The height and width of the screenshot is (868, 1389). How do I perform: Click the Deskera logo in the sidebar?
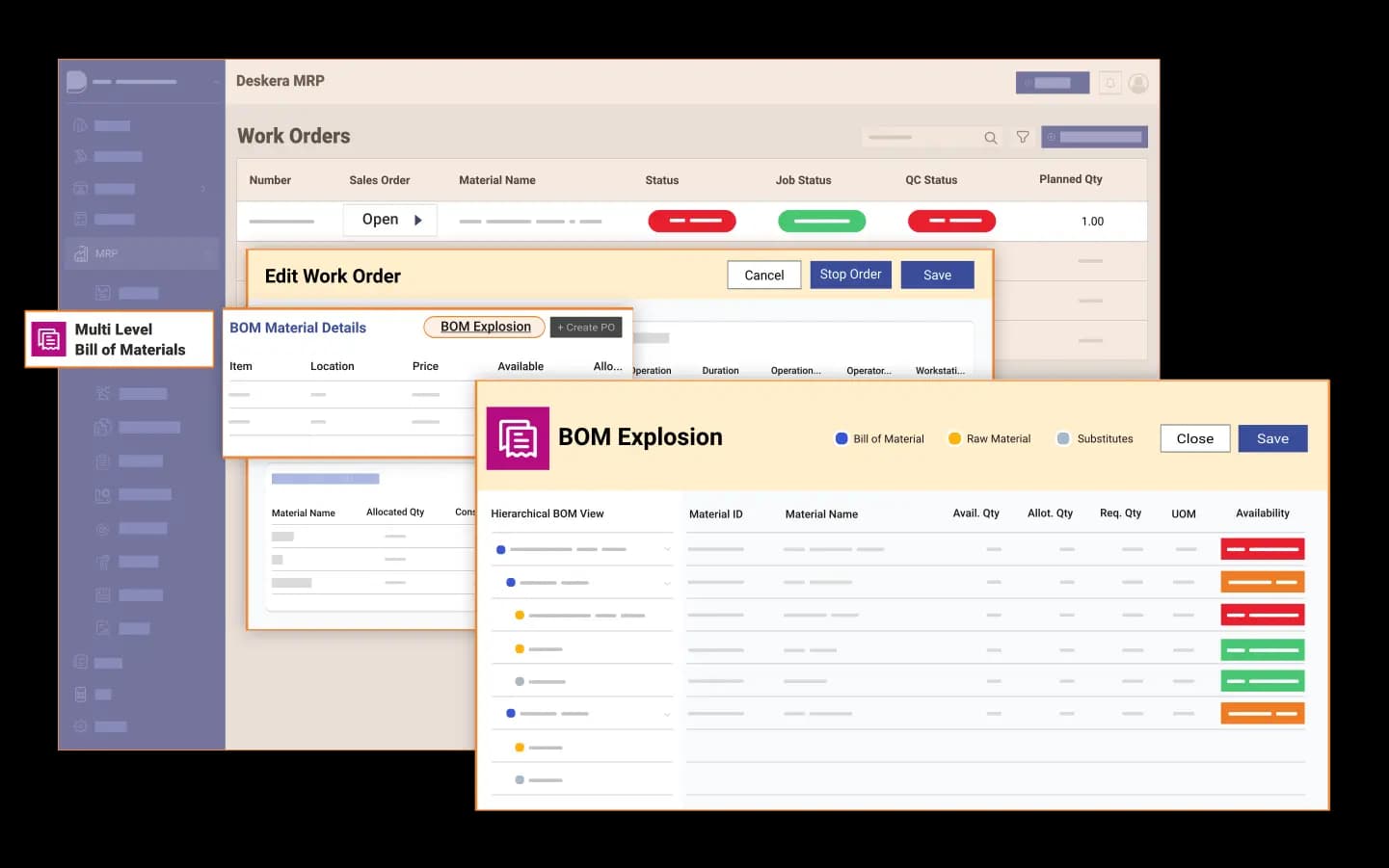click(x=76, y=82)
